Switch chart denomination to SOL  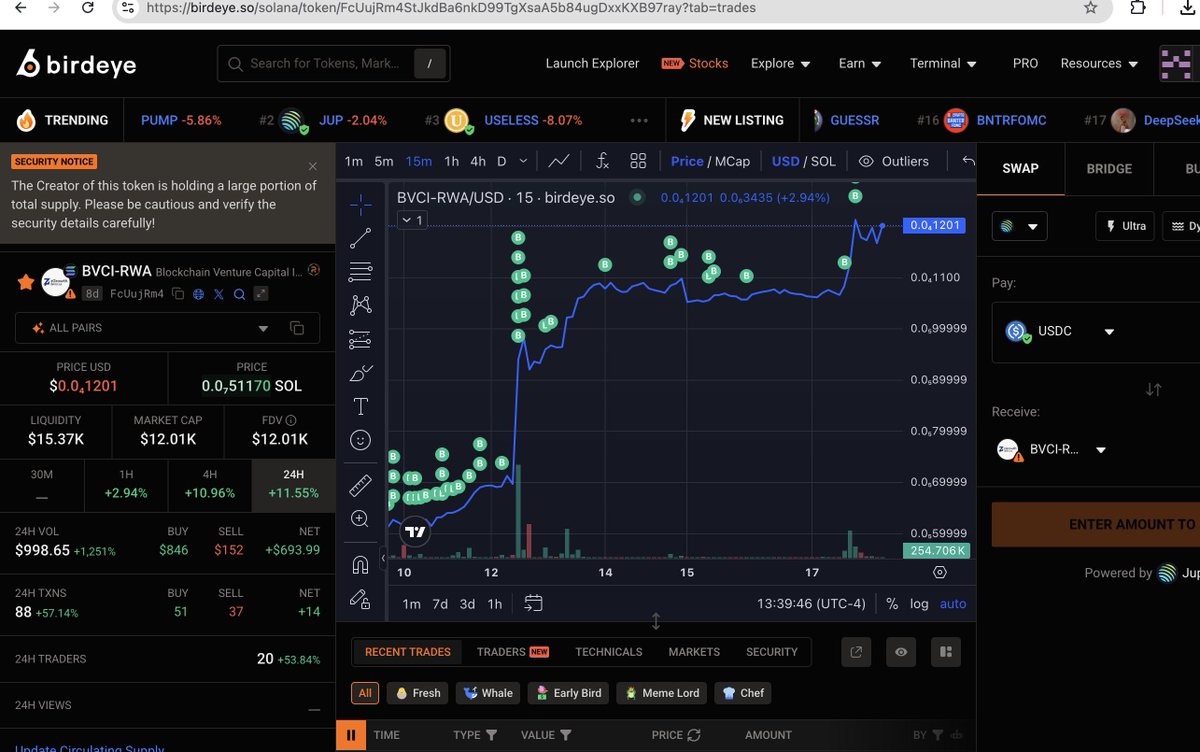tap(823, 161)
